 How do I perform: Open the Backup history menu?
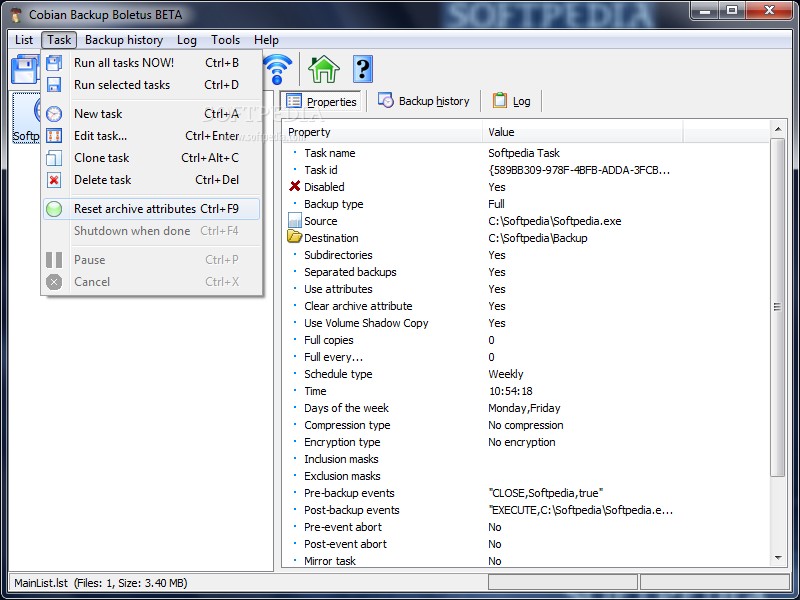coord(123,40)
